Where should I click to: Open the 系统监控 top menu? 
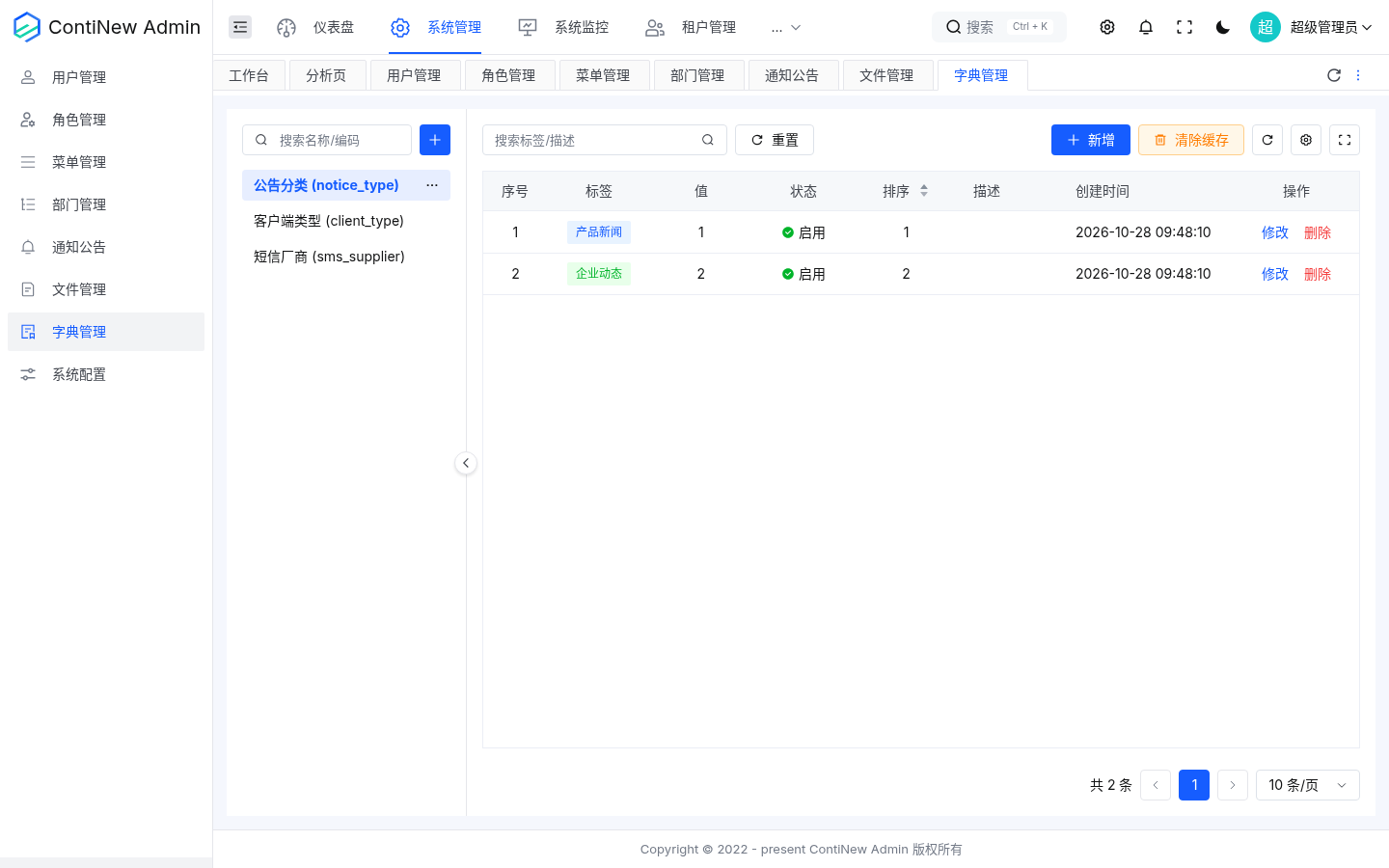563,27
